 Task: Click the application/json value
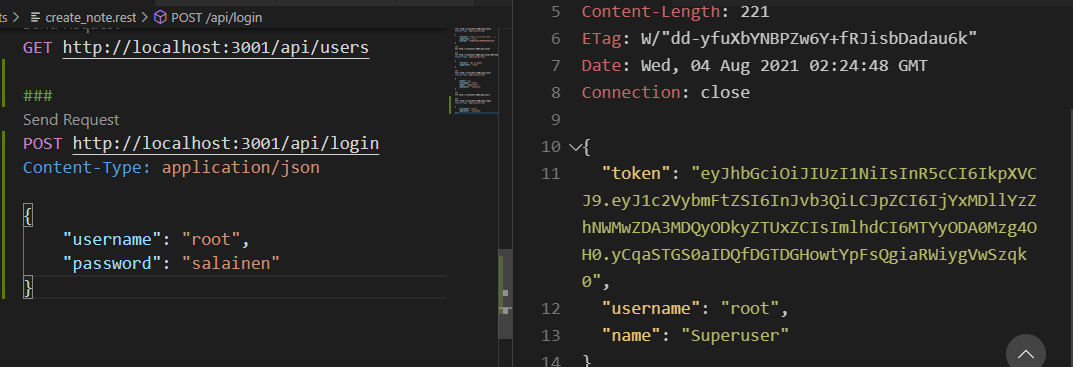click(x=241, y=168)
